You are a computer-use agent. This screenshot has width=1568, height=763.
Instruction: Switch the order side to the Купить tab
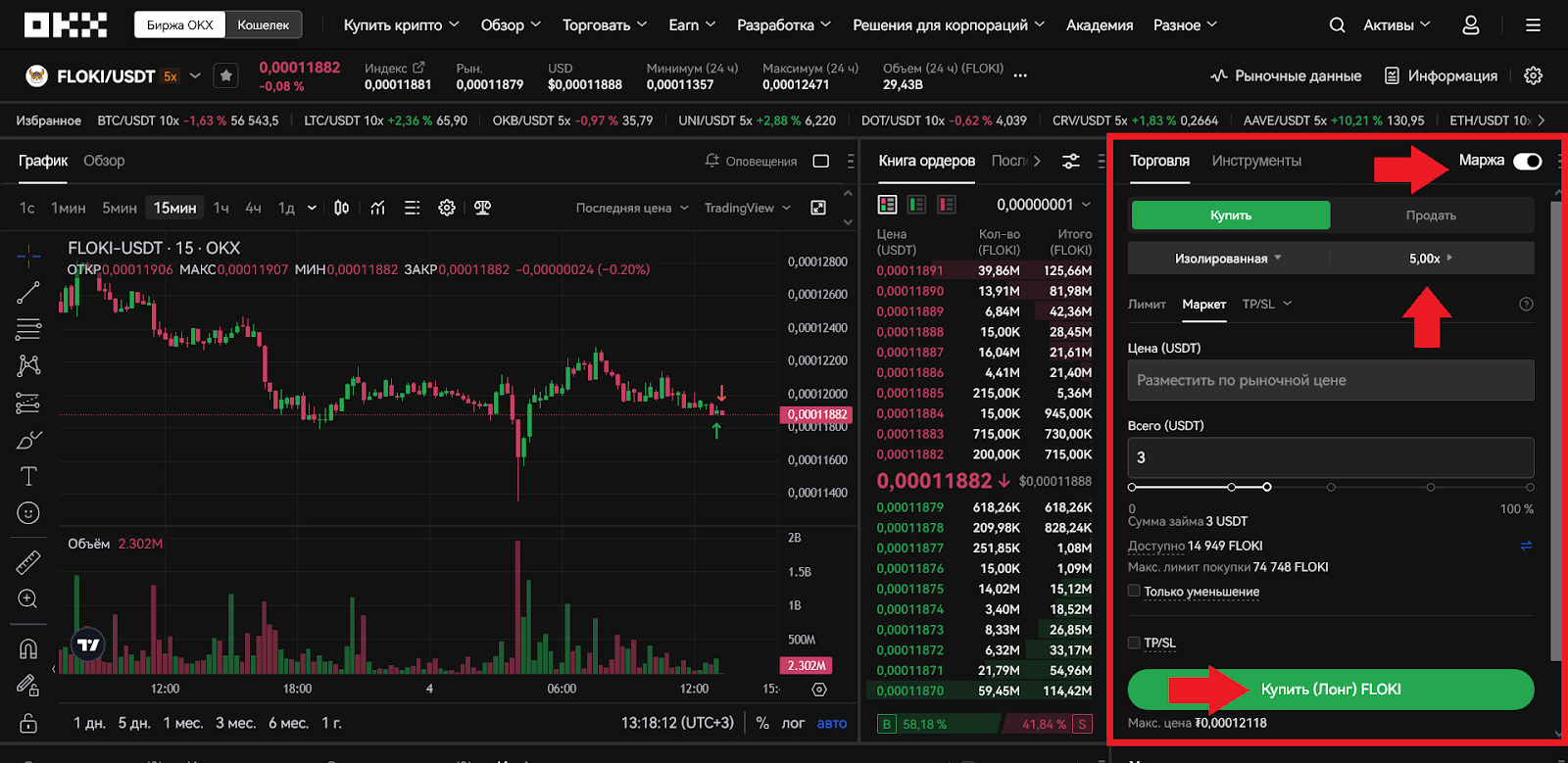click(1231, 215)
